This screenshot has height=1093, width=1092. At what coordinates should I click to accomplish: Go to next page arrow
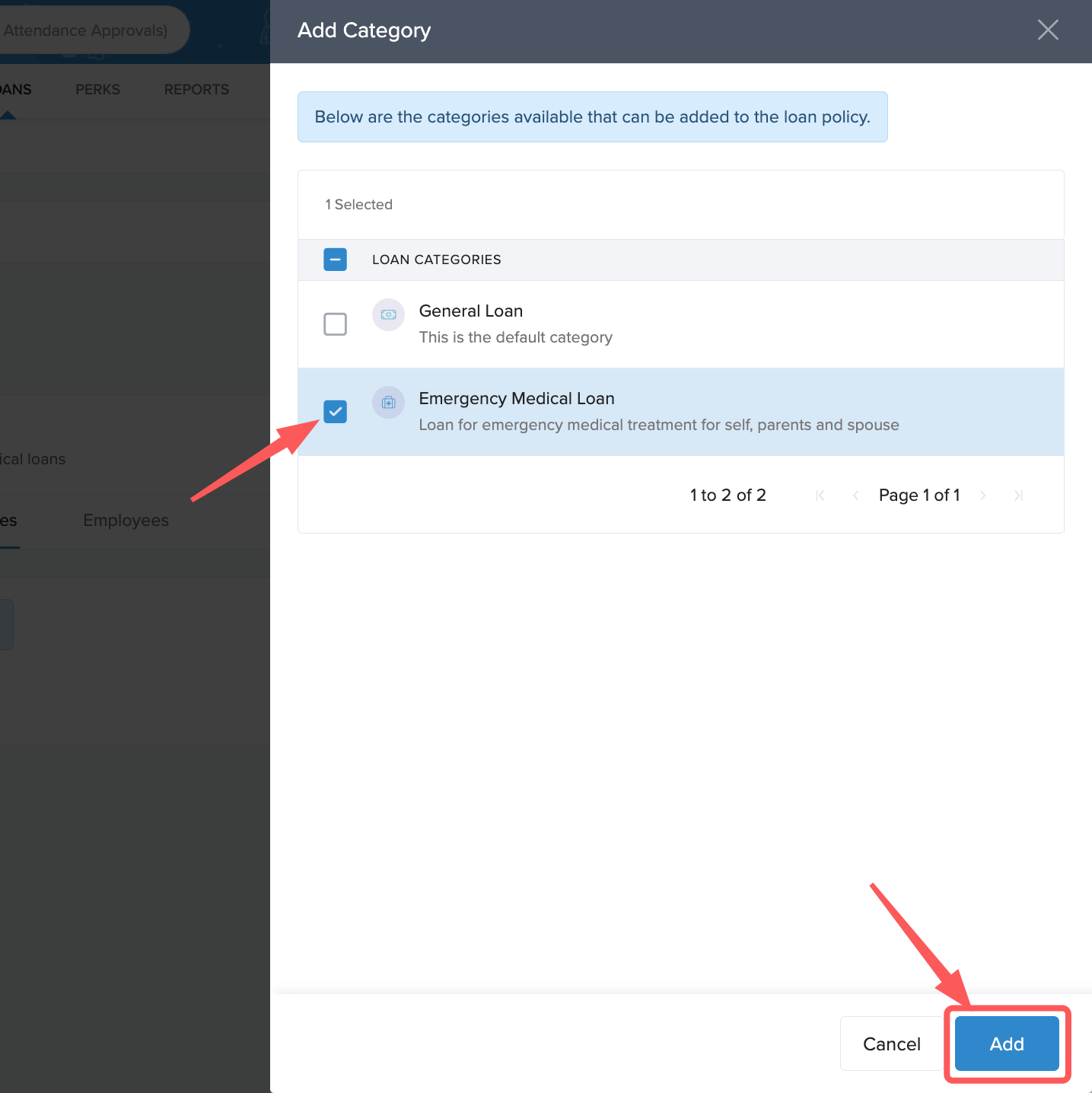coord(983,496)
